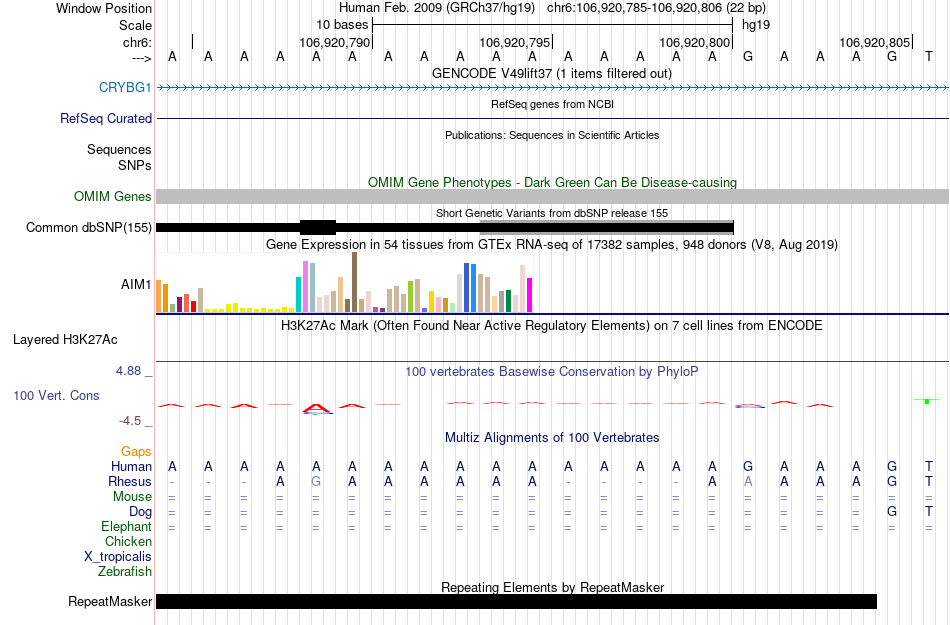The image size is (950, 625).
Task: Click the Sequences track label
Action: (119, 149)
